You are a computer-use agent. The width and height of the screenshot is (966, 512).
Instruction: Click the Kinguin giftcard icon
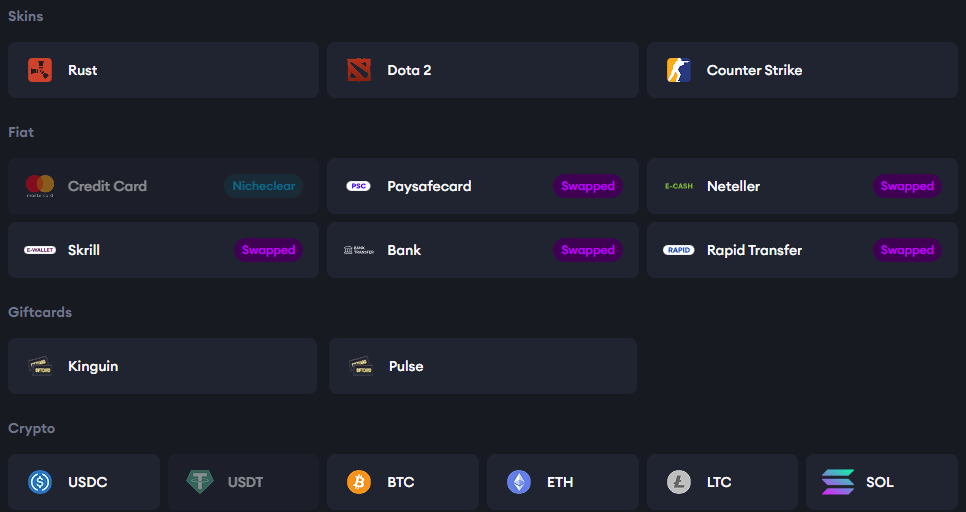coord(40,366)
